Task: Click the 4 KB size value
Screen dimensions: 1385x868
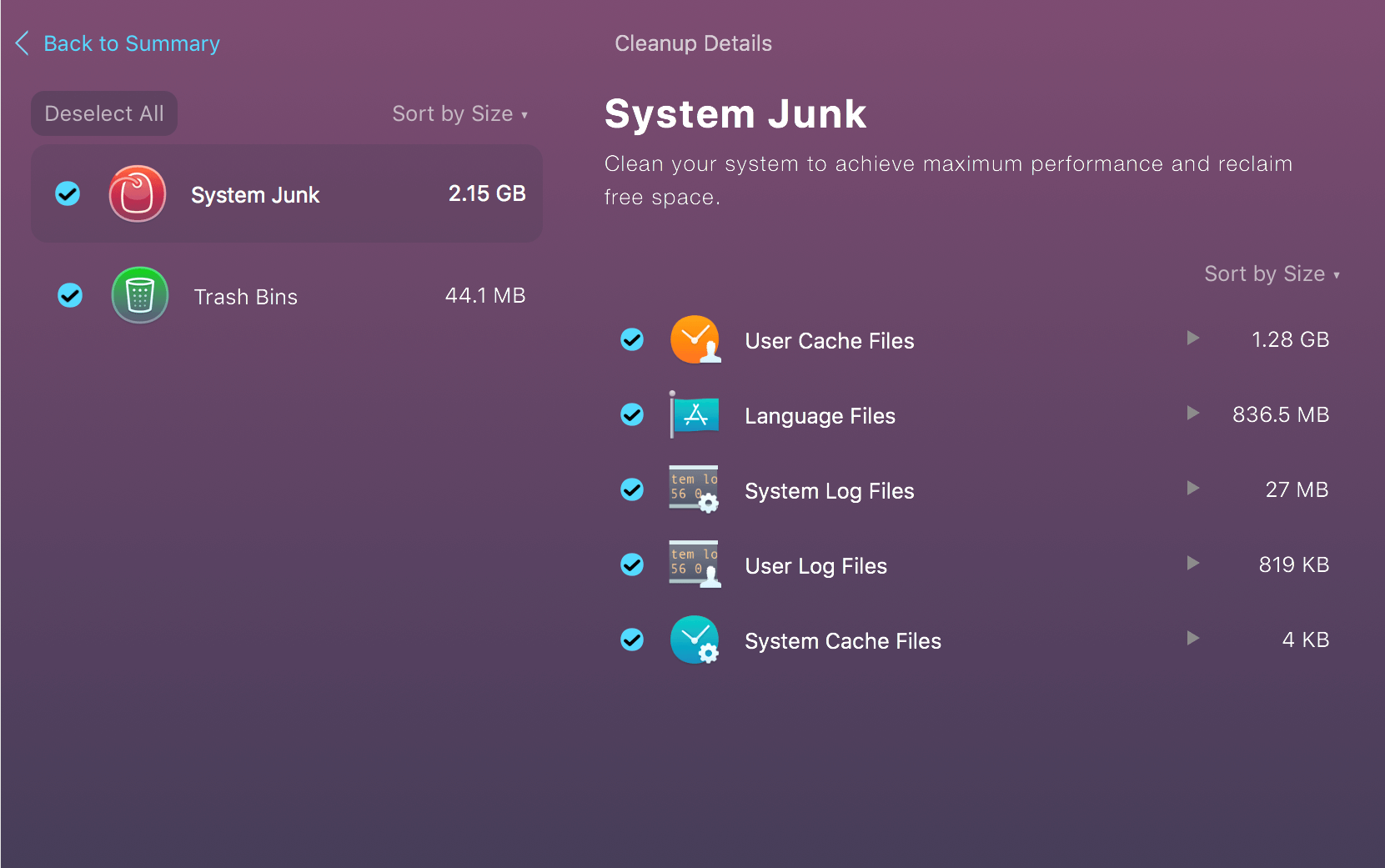Action: 1306,640
